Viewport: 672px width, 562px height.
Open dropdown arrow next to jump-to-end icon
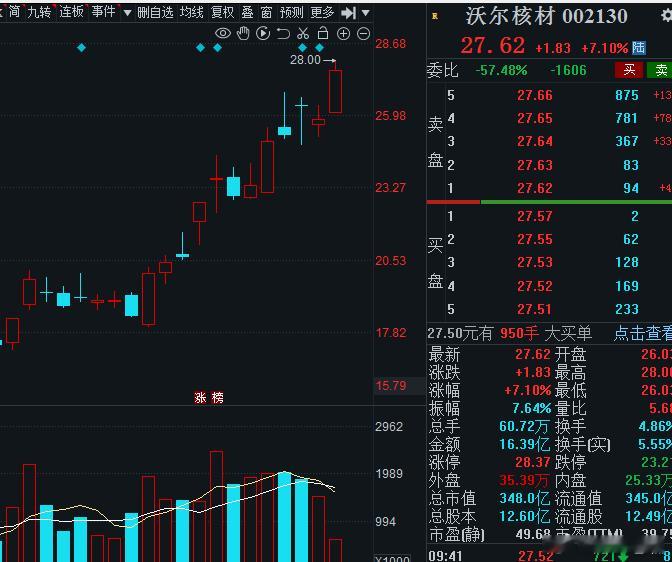pos(366,13)
